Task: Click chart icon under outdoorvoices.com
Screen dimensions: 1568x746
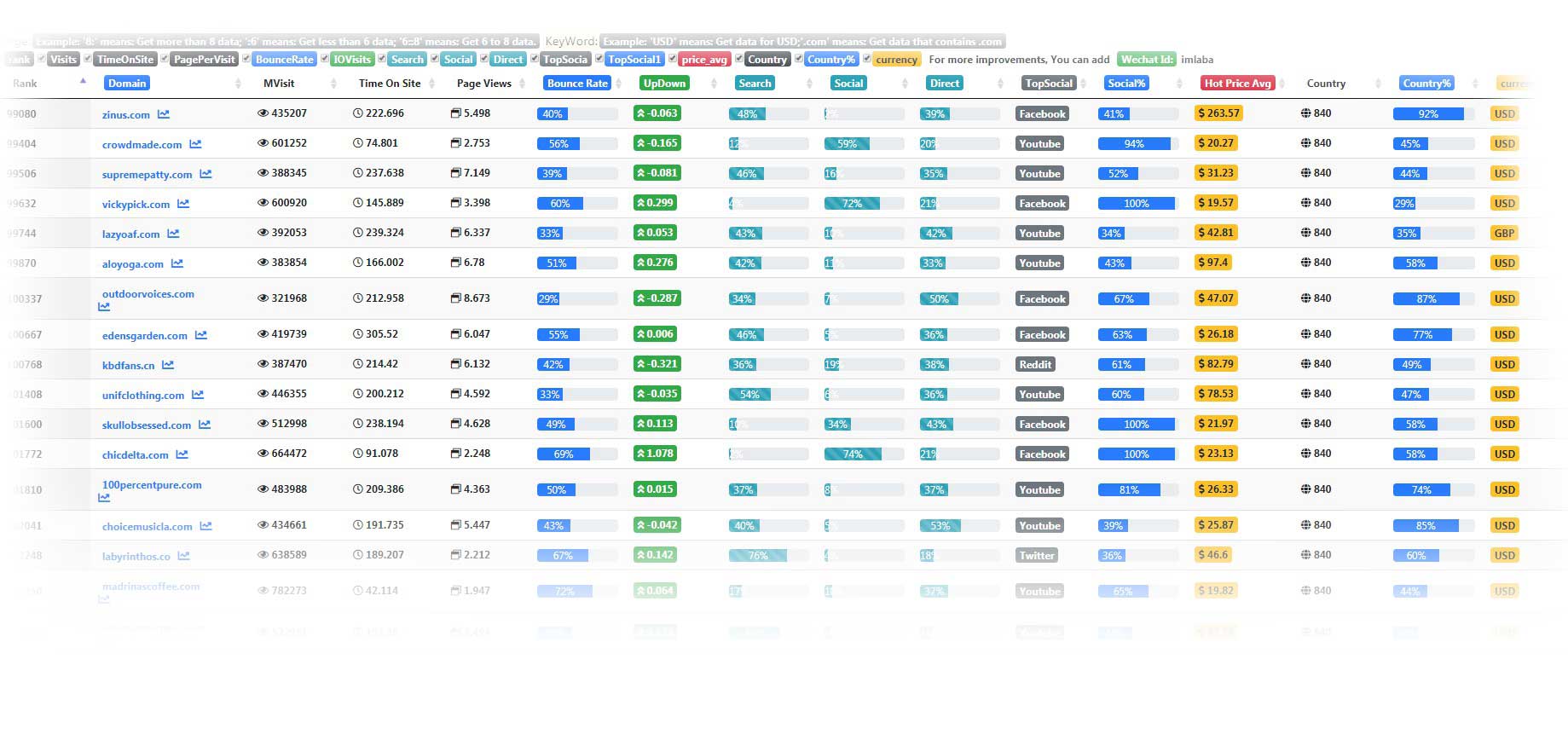Action: point(104,307)
